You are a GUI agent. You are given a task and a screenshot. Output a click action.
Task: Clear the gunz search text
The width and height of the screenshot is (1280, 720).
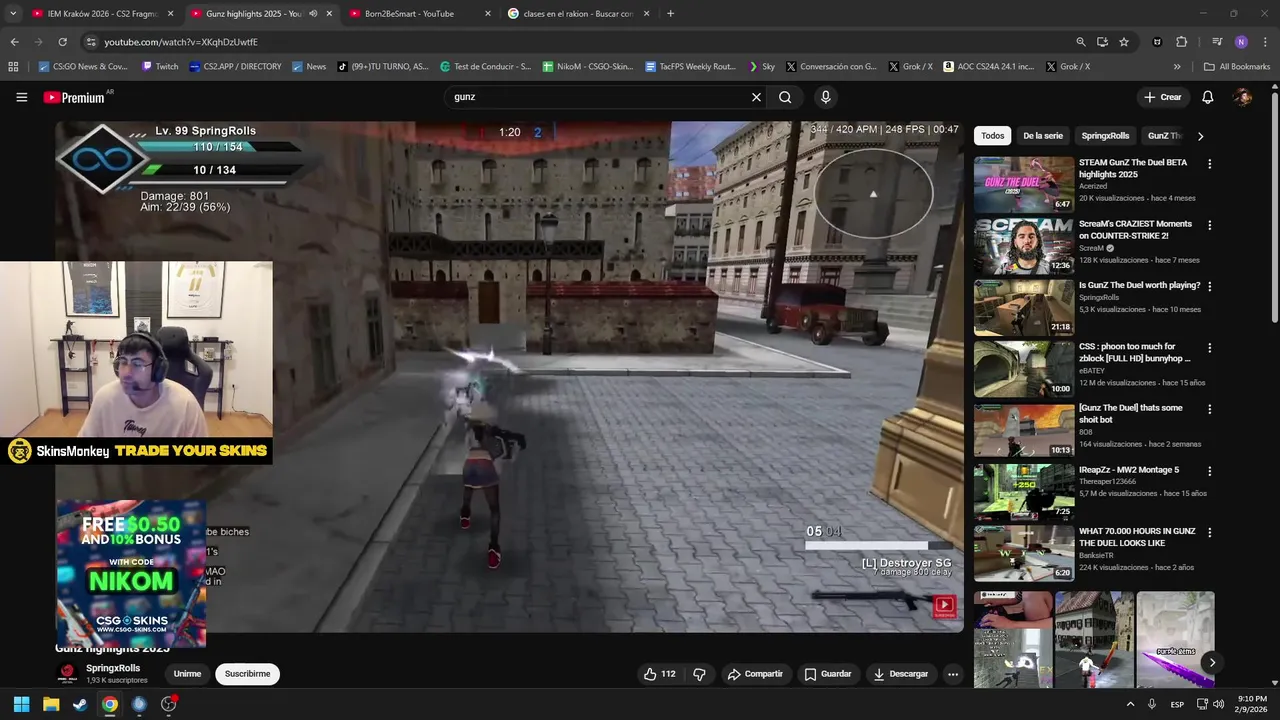point(756,97)
